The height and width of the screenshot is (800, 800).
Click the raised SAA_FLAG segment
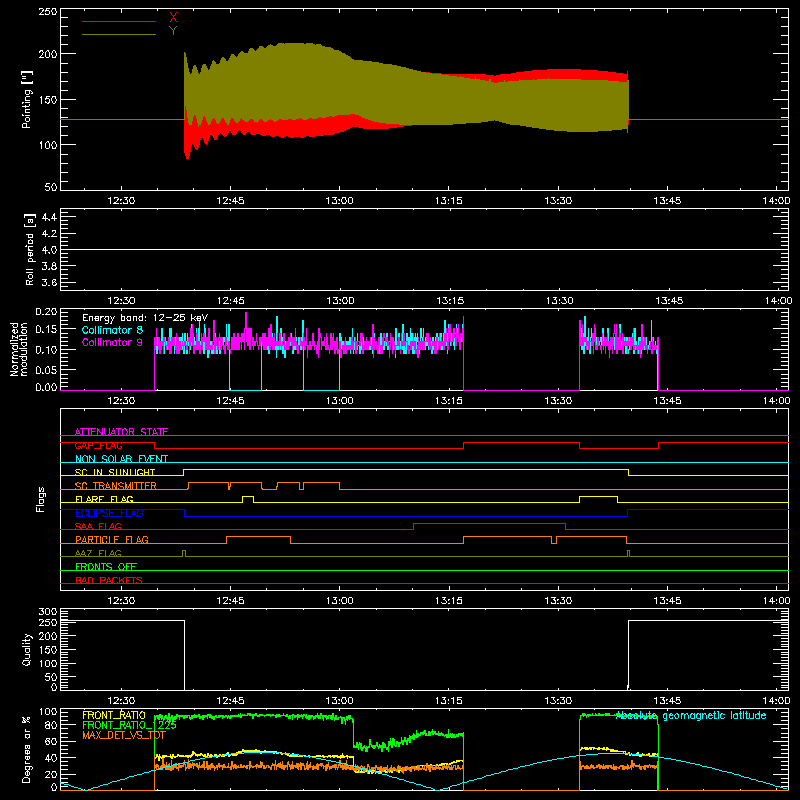point(490,523)
